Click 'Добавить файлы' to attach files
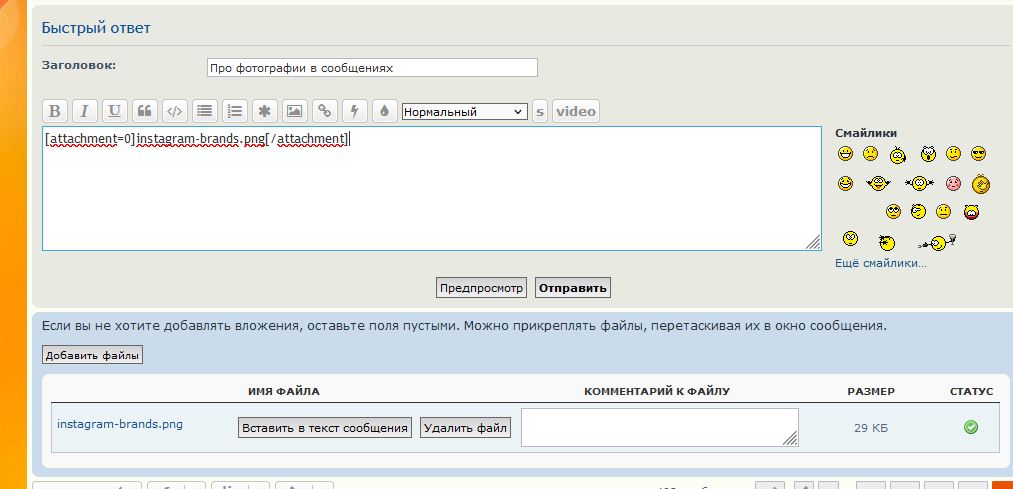 (92, 355)
